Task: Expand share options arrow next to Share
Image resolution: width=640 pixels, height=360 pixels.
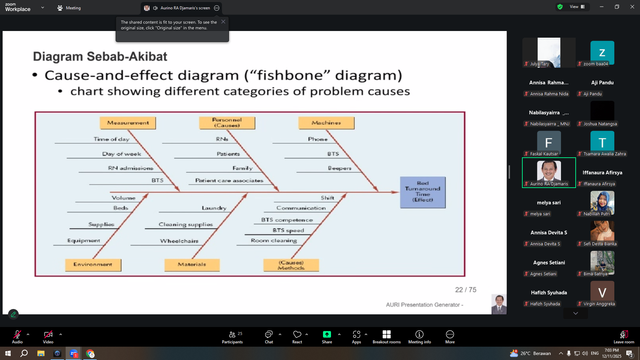Action: click(339, 334)
